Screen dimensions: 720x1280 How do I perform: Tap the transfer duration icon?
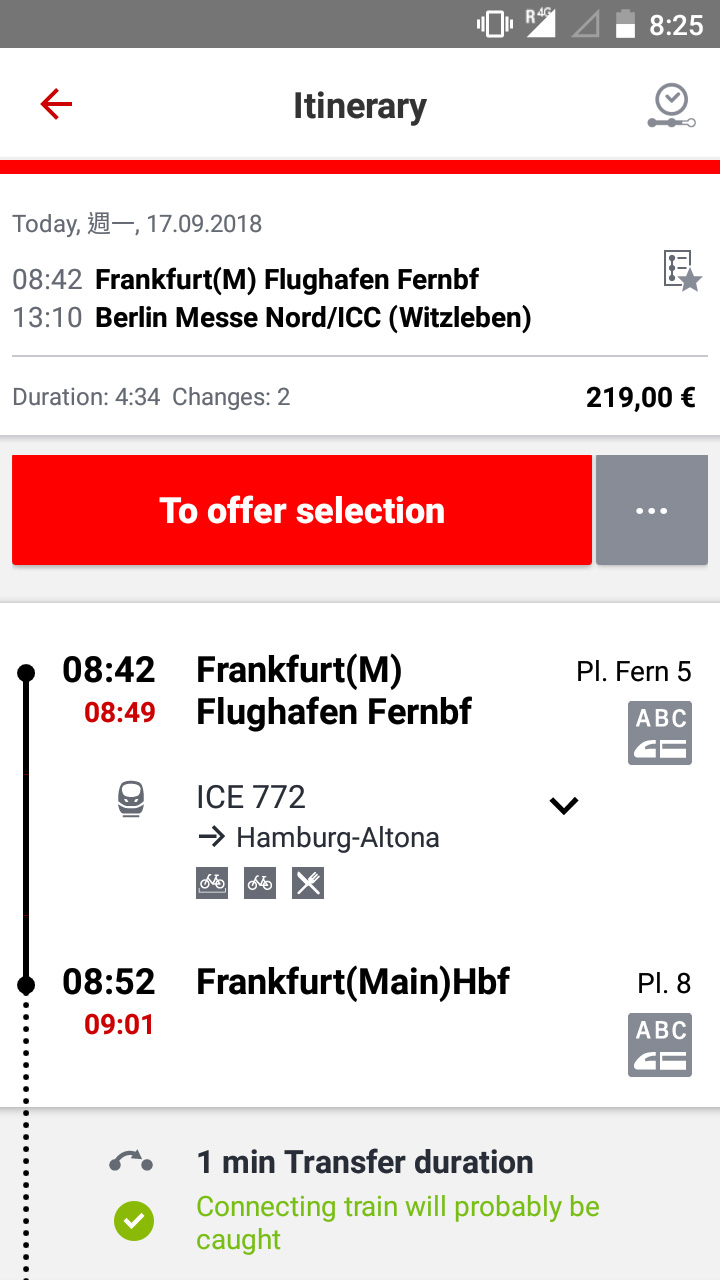[131, 1162]
